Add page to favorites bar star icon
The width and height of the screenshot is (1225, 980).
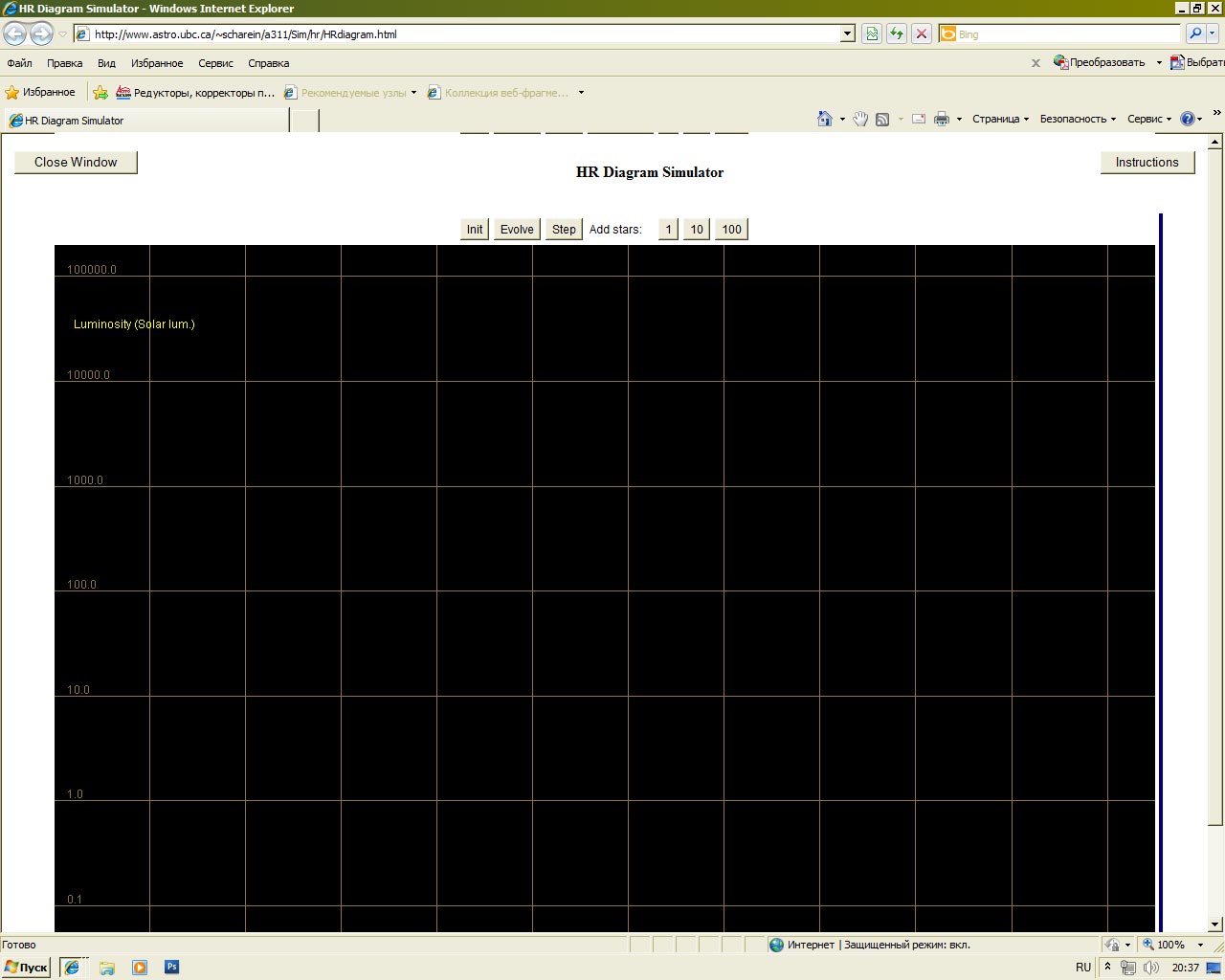click(x=100, y=93)
